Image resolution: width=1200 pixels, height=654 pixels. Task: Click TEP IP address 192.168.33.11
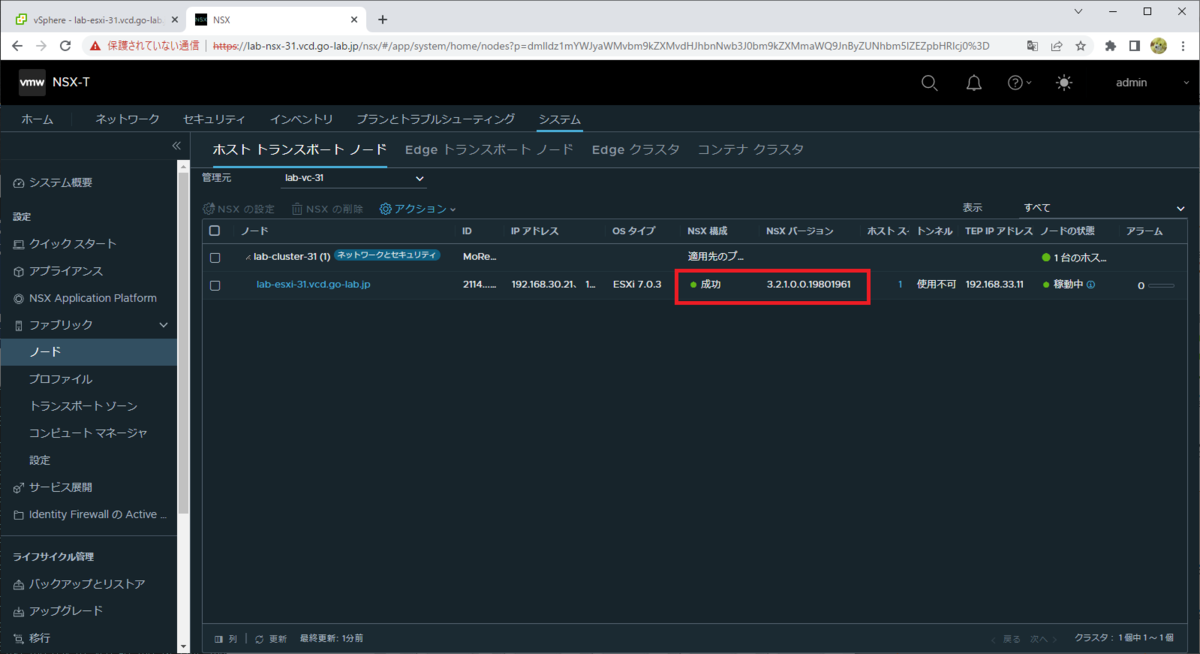(994, 285)
